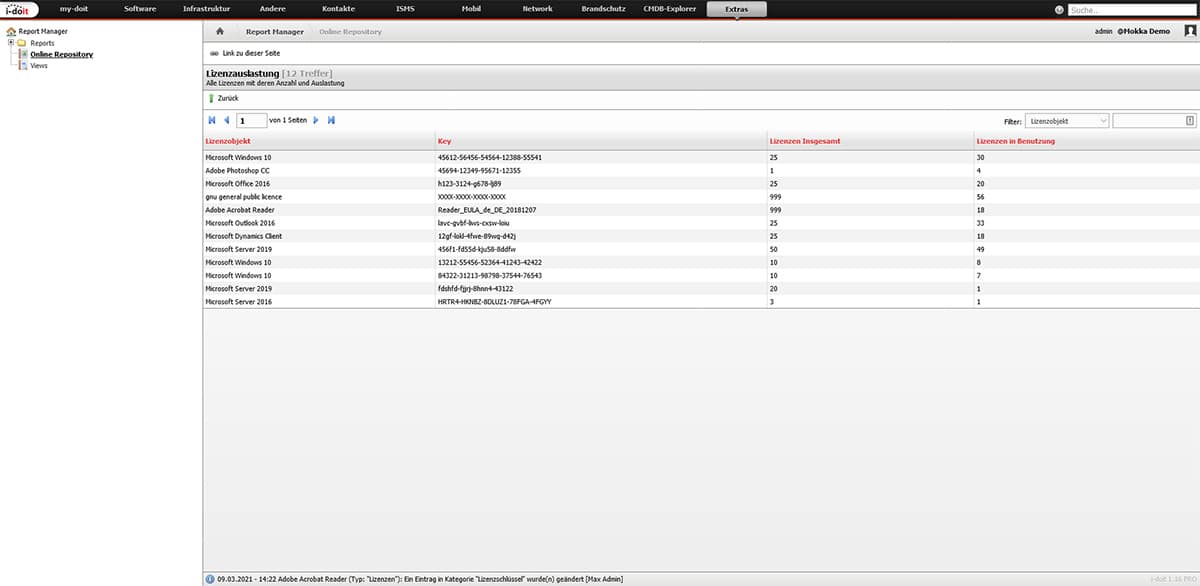Go to the first results page
The width and height of the screenshot is (1200, 586).
coord(212,121)
